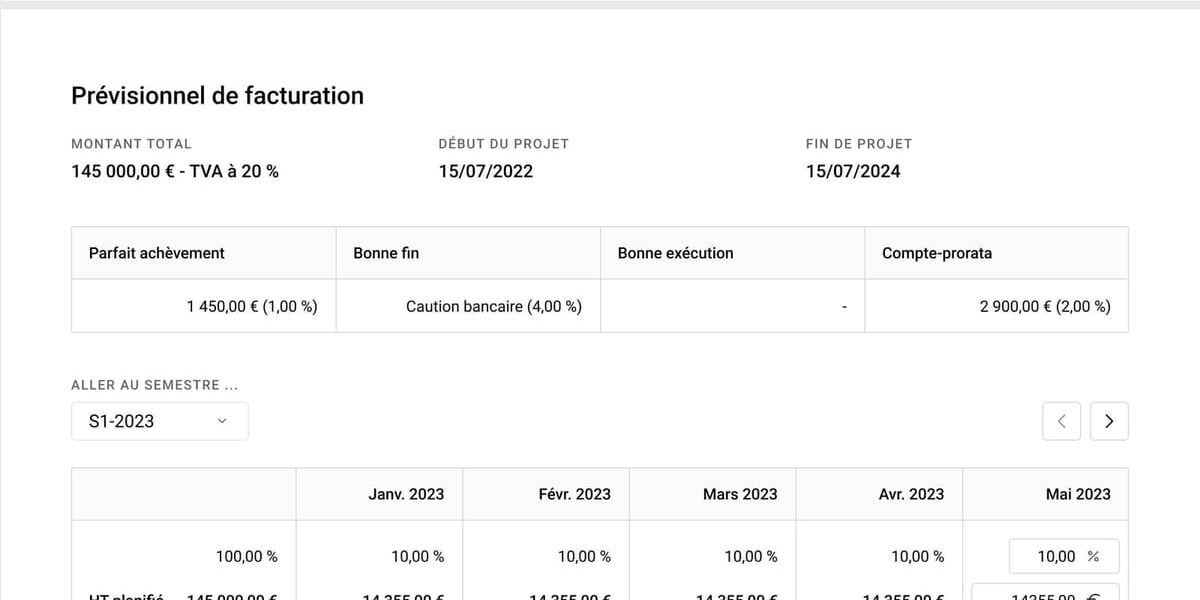Open the S1-2023 semester dropdown
Image resolution: width=1200 pixels, height=600 pixels.
coord(159,421)
